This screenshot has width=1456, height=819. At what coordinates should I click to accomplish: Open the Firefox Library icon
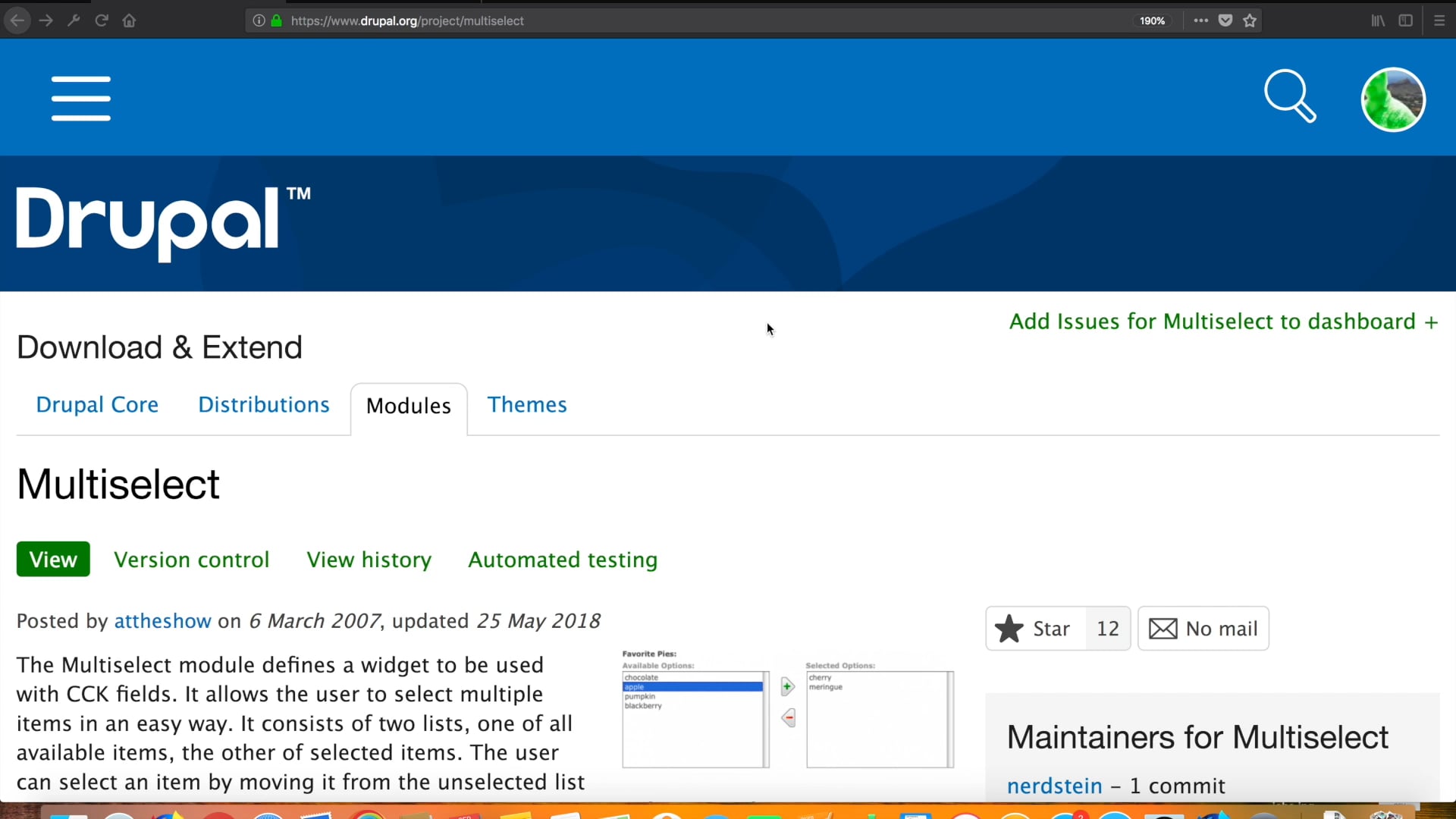click(1378, 20)
